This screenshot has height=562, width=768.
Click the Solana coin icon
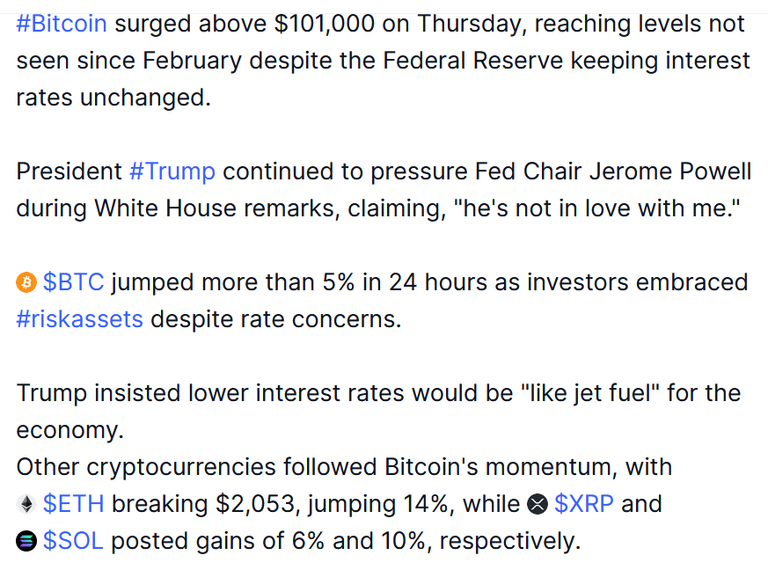(26, 541)
